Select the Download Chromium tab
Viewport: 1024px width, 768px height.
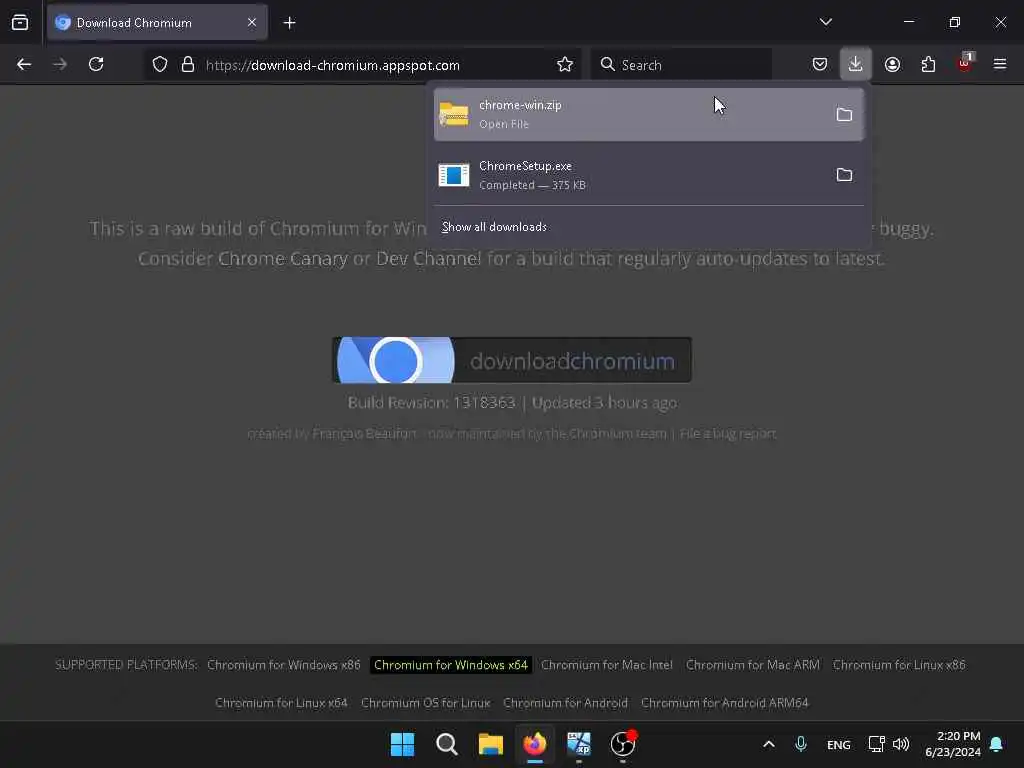click(x=157, y=23)
